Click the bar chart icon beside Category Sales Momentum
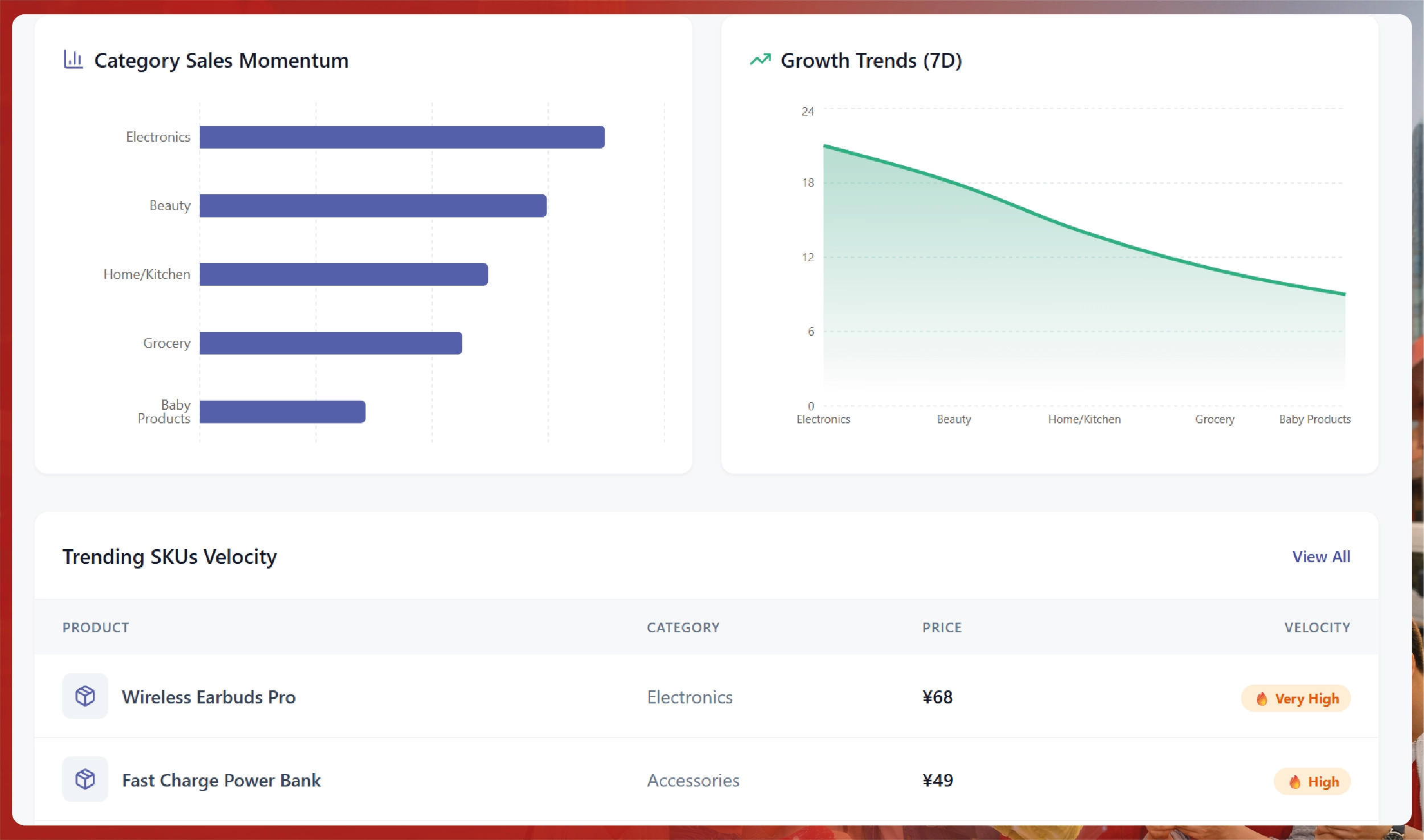This screenshot has width=1424, height=840. click(x=74, y=59)
